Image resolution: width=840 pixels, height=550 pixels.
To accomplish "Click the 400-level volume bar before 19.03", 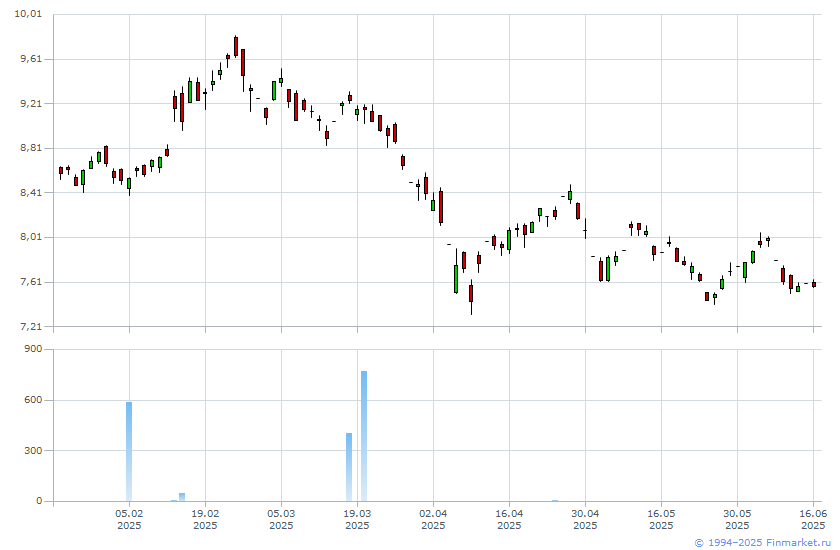I will tap(349, 467).
